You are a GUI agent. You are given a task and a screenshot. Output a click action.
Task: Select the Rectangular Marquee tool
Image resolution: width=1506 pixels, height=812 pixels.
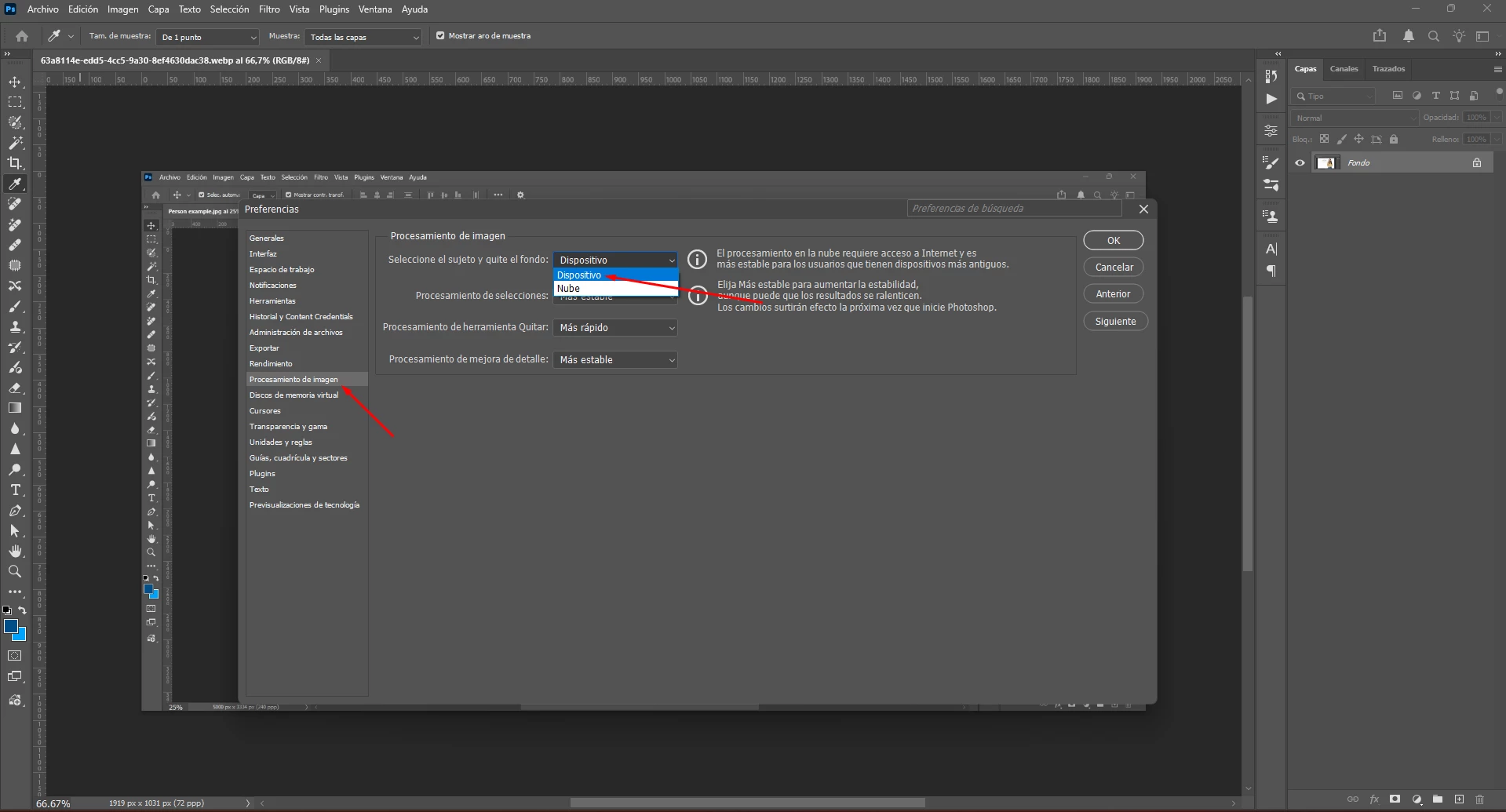pos(15,102)
